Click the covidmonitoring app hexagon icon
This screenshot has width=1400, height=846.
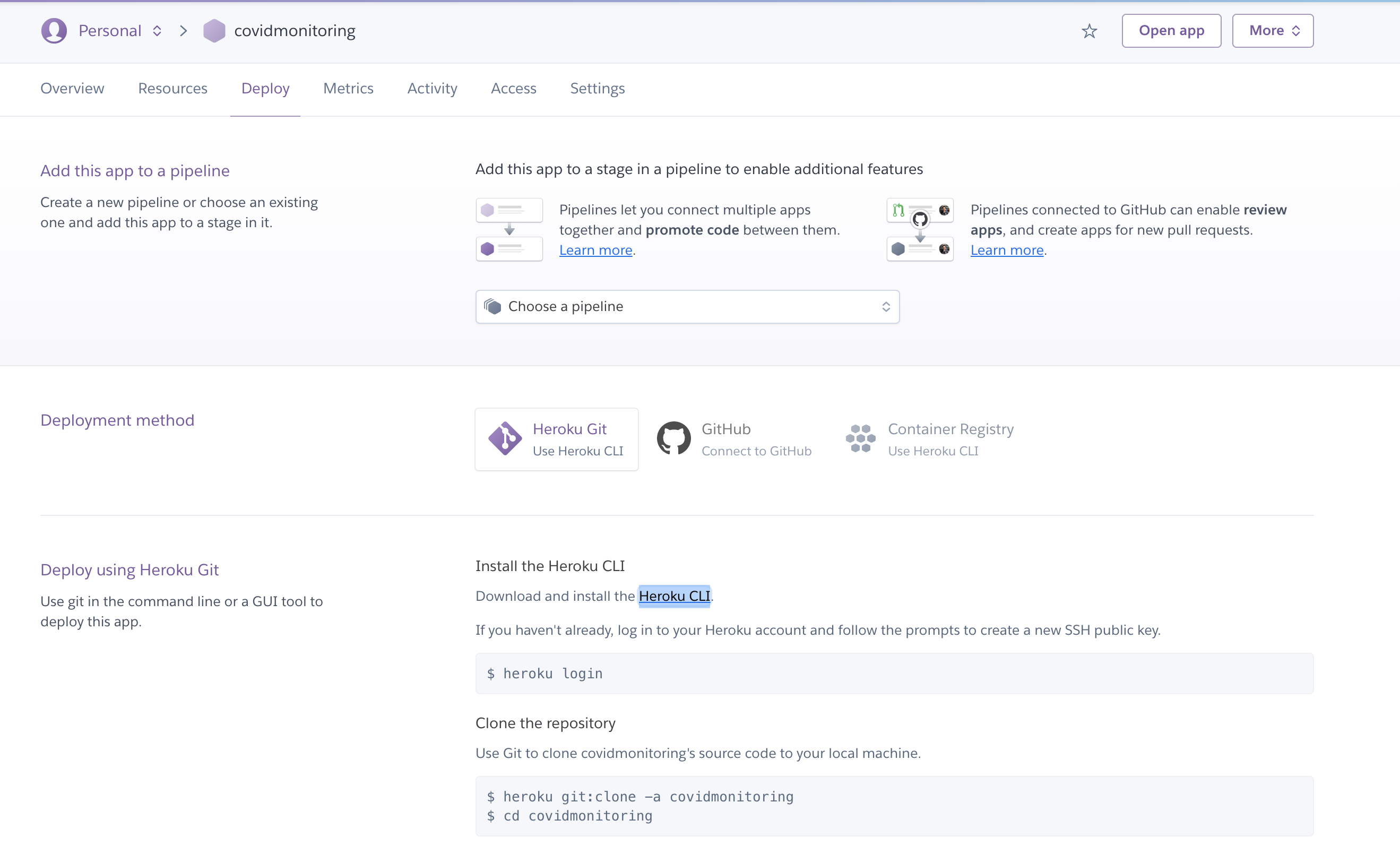coord(214,31)
